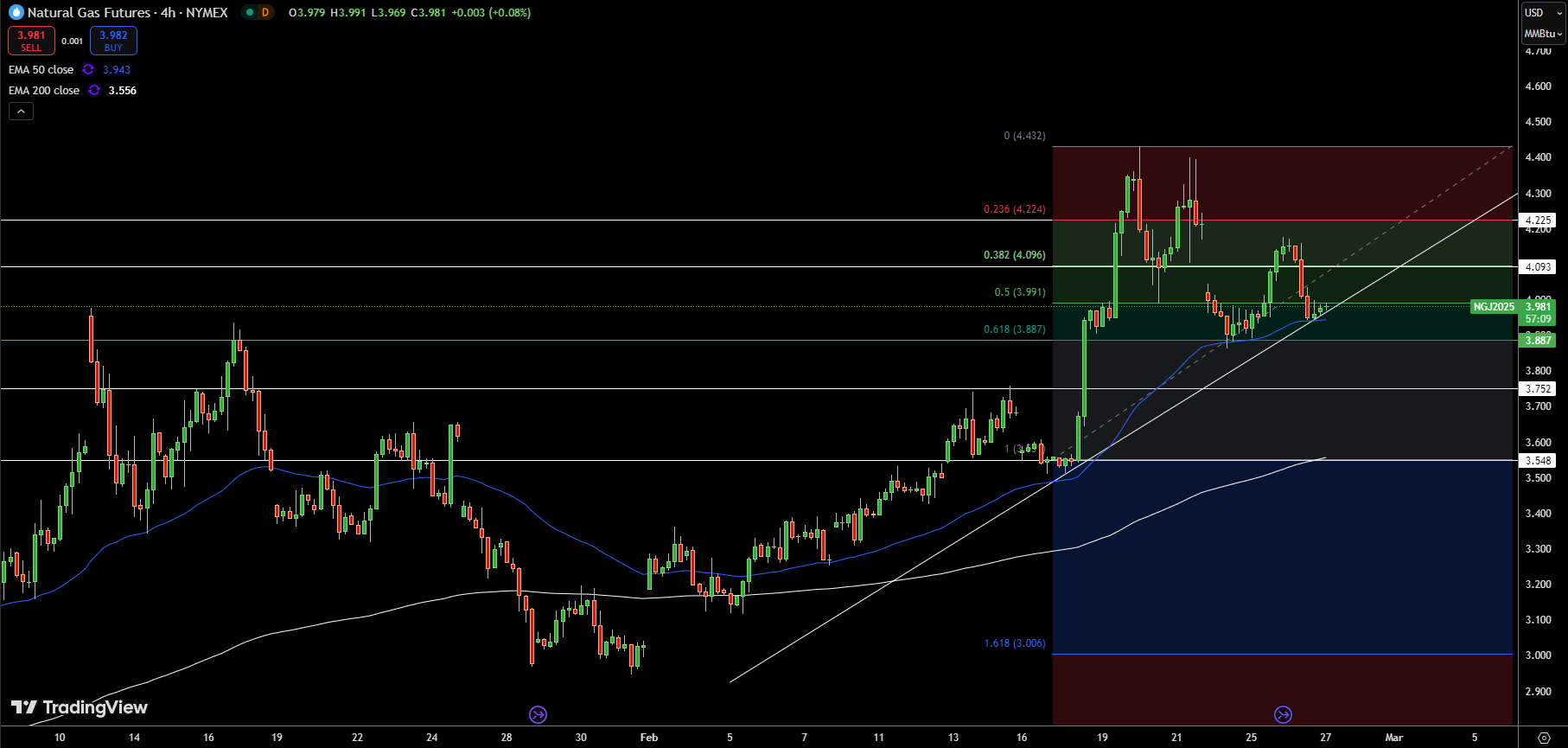Image resolution: width=1568 pixels, height=748 pixels.
Task: Click the high price H3.991 value
Action: coord(348,12)
